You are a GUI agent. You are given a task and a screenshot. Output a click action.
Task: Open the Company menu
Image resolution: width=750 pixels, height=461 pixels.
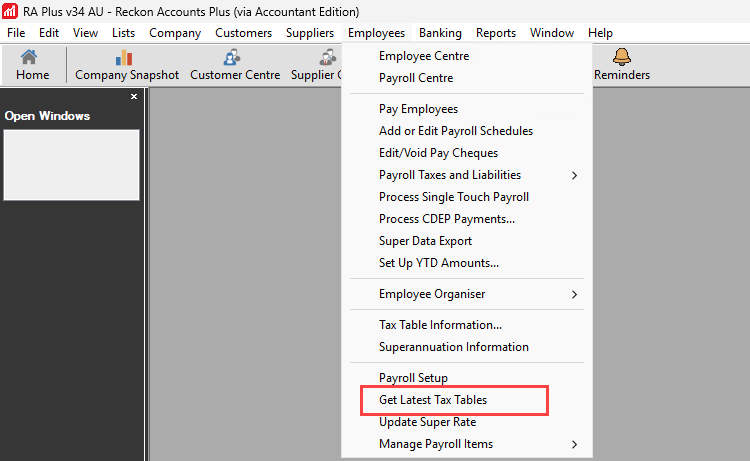[x=175, y=33]
